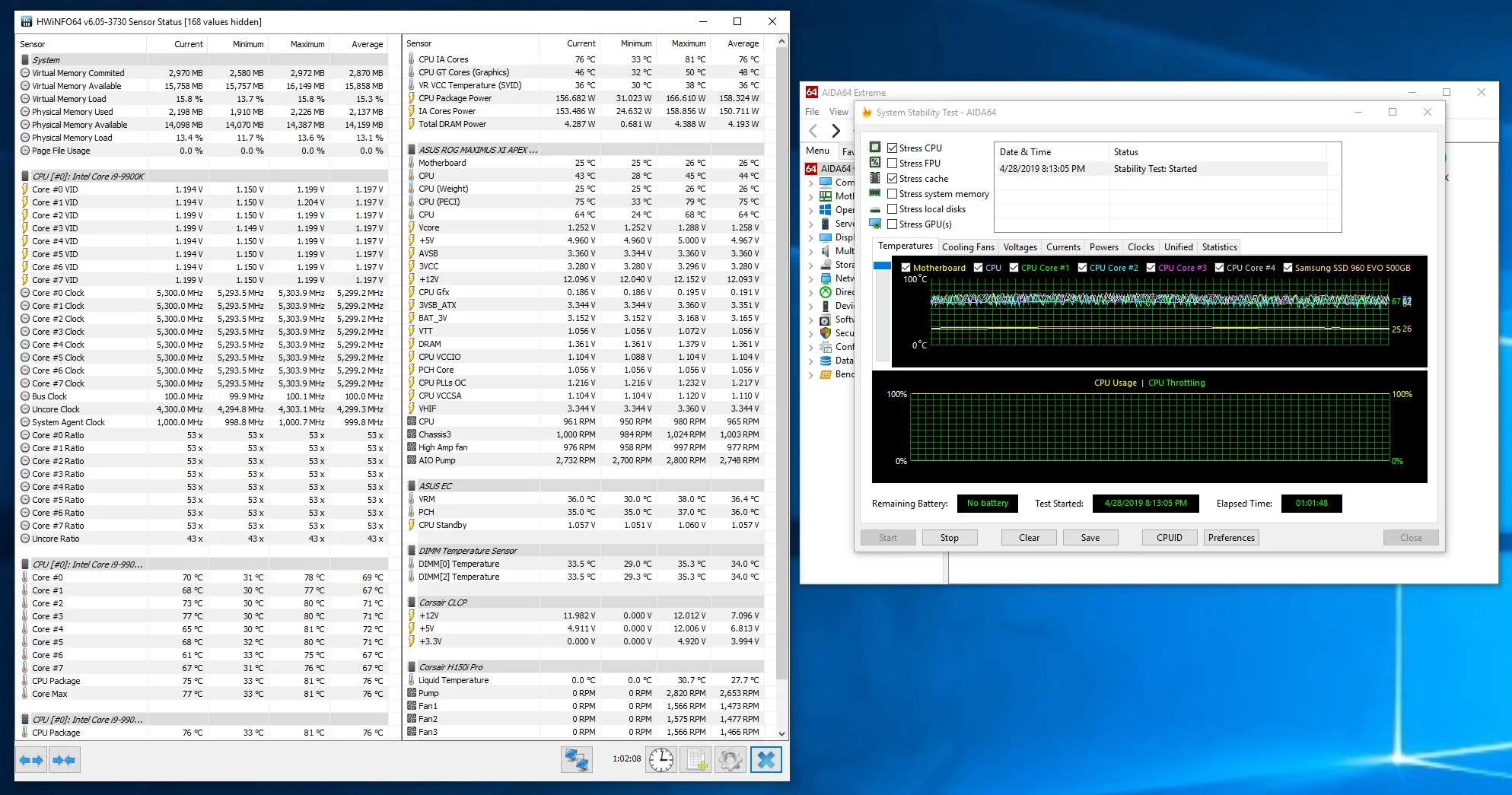Open the AIDA64 File menu
Viewport: 1512px width, 795px height.
coord(812,111)
